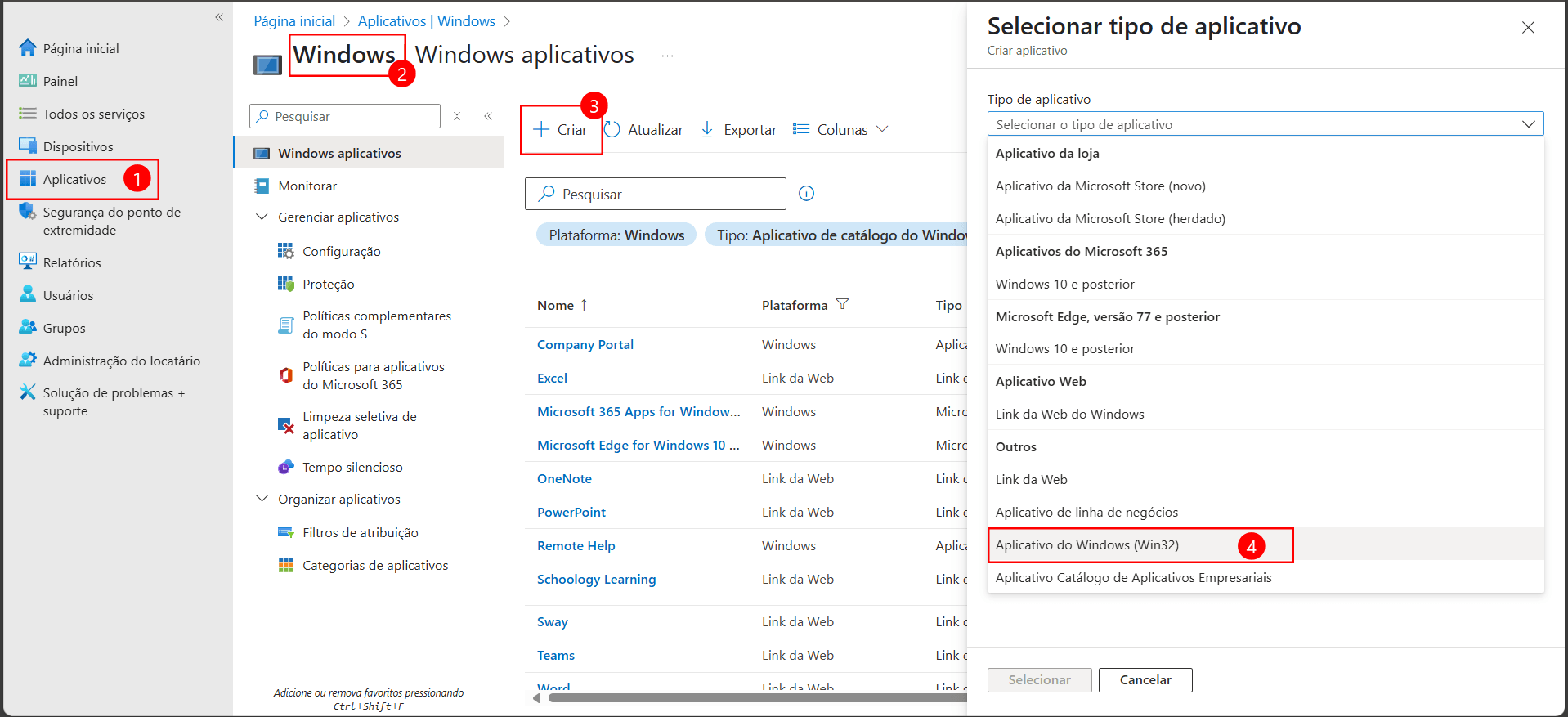
Task: Collapse the Gerenciar aplicativos section
Action: [262, 217]
